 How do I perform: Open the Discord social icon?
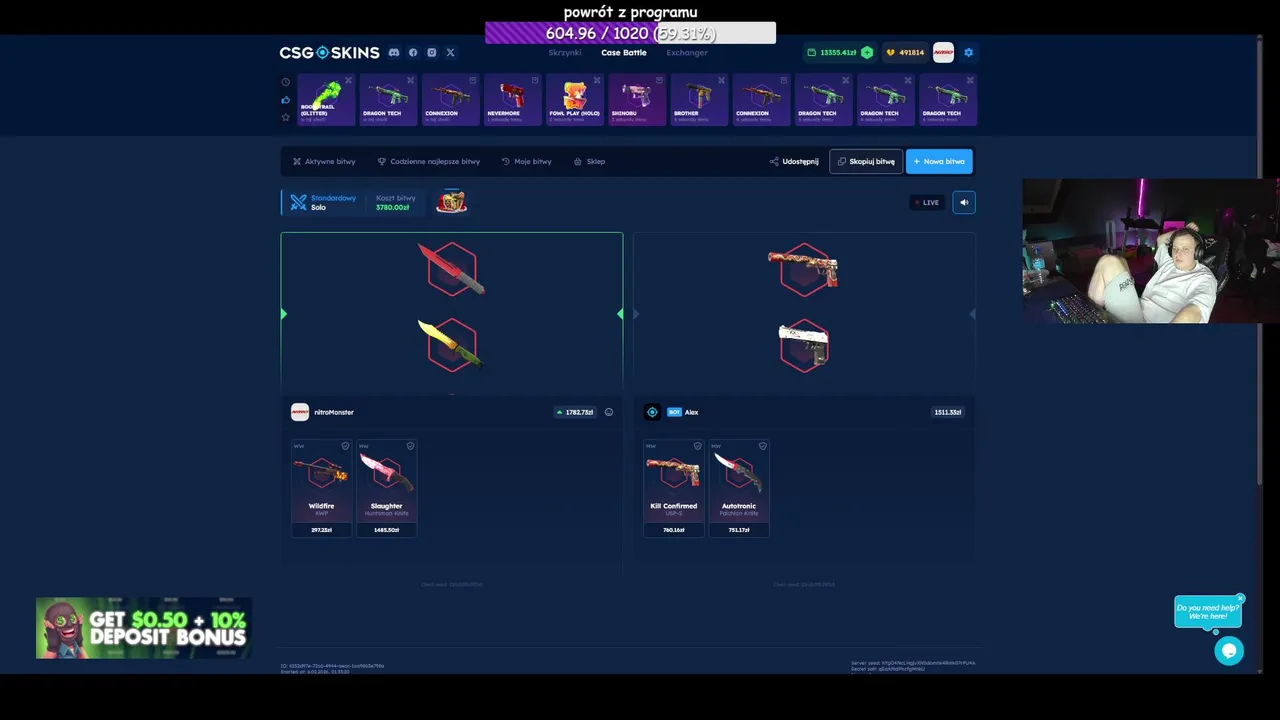[394, 52]
